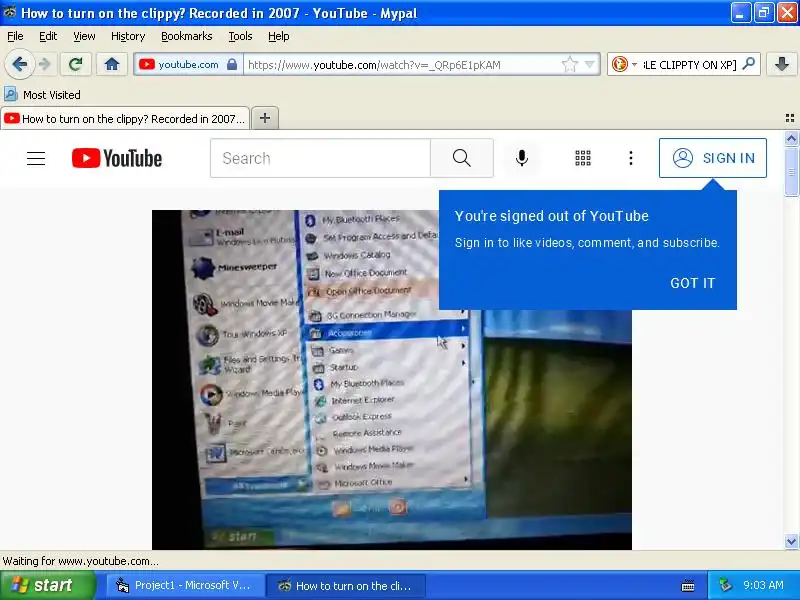Open the Bookmarks menu
The height and width of the screenshot is (600, 800).
point(187,36)
